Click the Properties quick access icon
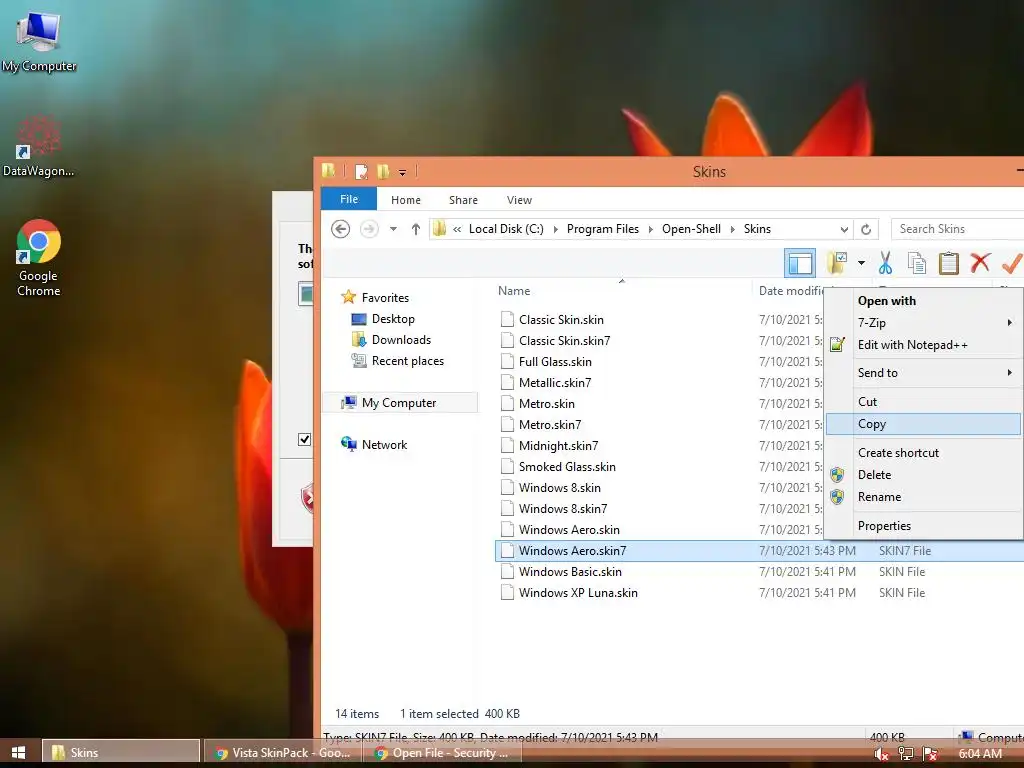The image size is (1024, 768). pyautogui.click(x=360, y=172)
